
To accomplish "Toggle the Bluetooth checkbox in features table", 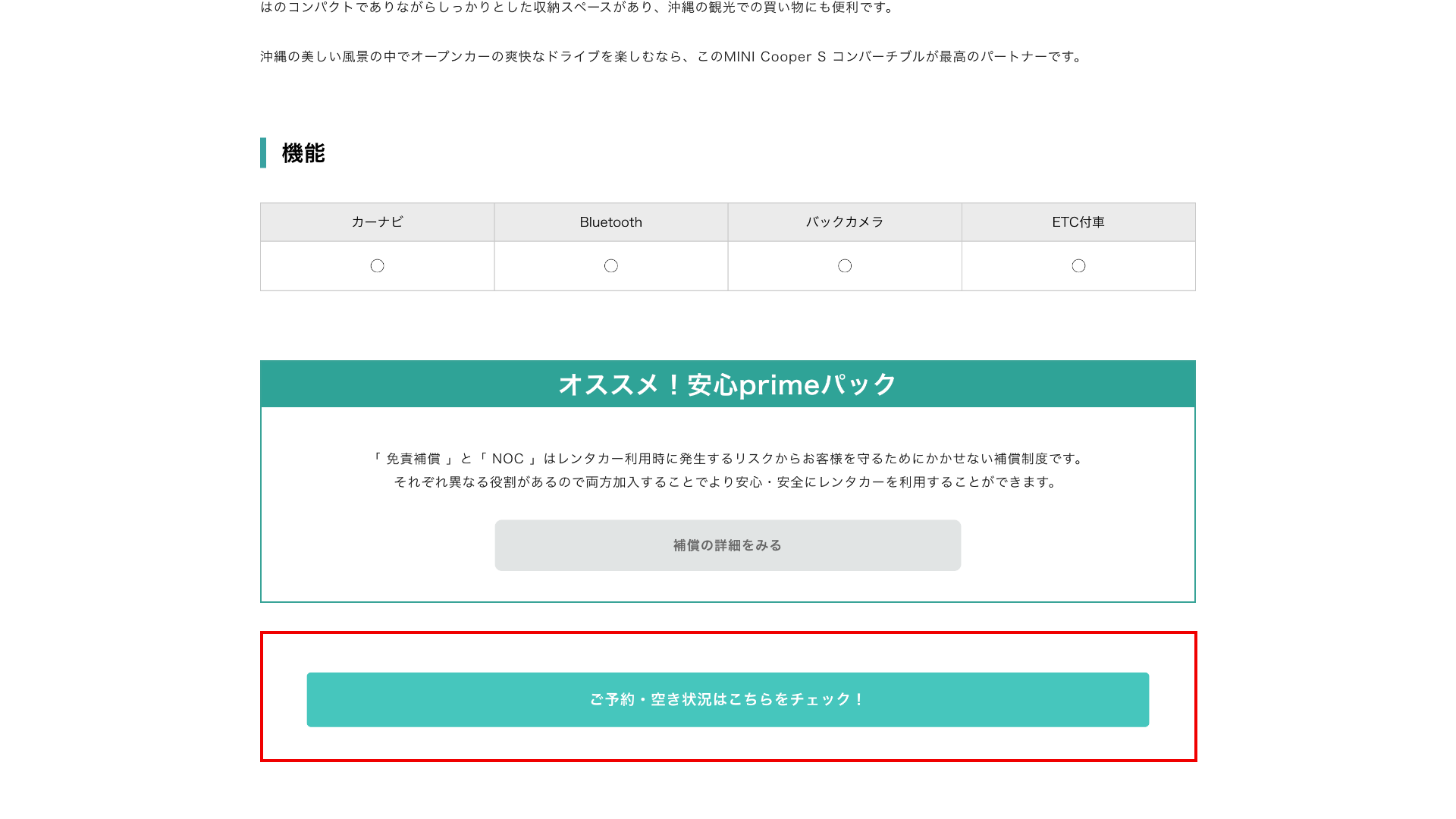I will click(x=611, y=265).
